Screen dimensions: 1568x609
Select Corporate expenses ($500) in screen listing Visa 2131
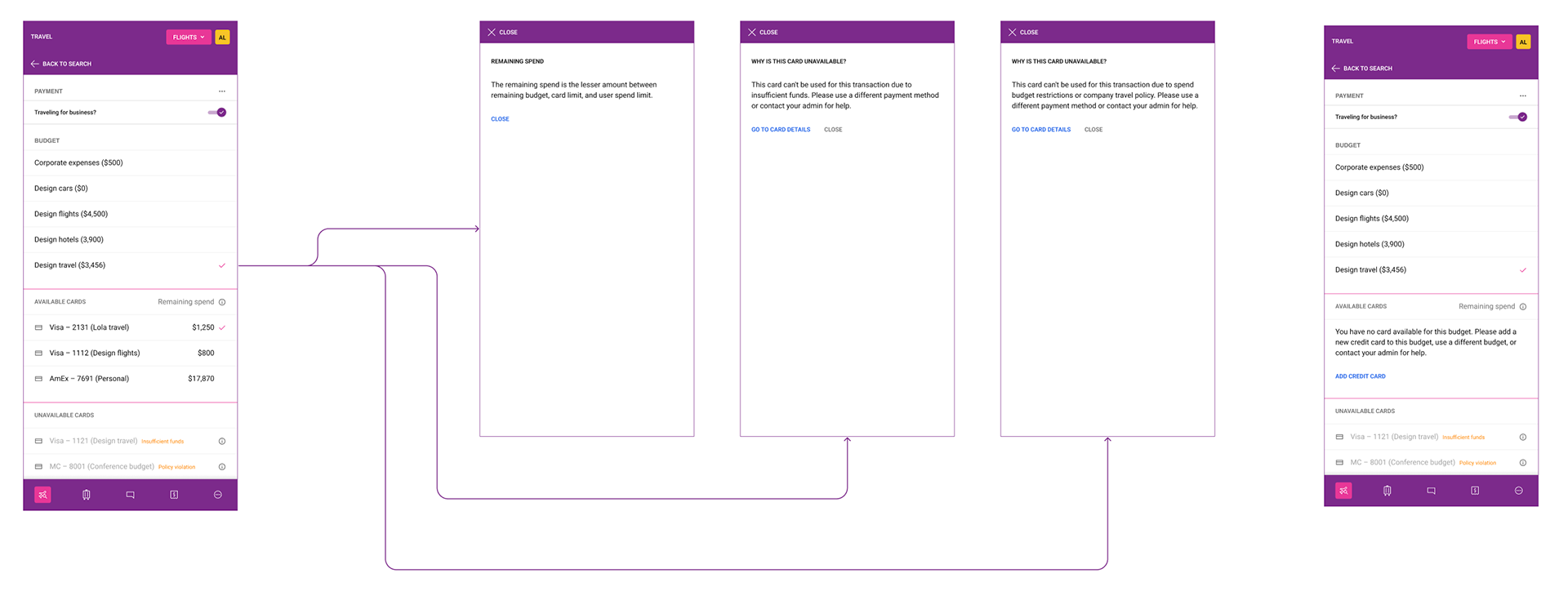131,163
